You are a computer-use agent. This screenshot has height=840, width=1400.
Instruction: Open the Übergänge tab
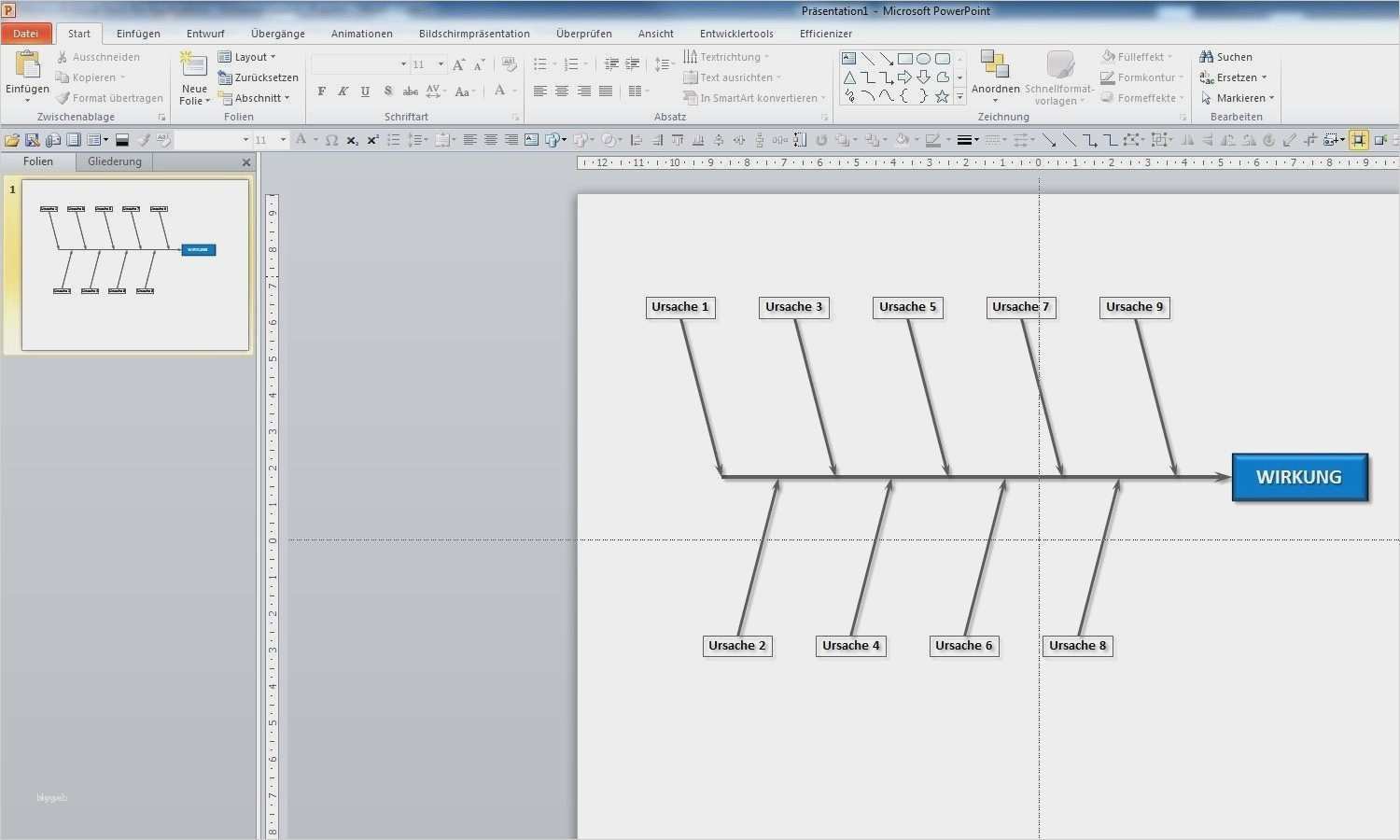[x=278, y=34]
